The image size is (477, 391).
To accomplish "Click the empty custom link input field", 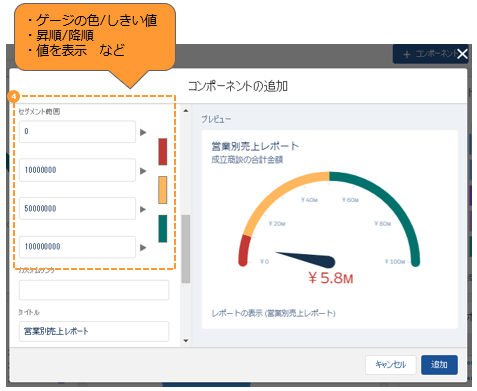I will pyautogui.click(x=94, y=290).
